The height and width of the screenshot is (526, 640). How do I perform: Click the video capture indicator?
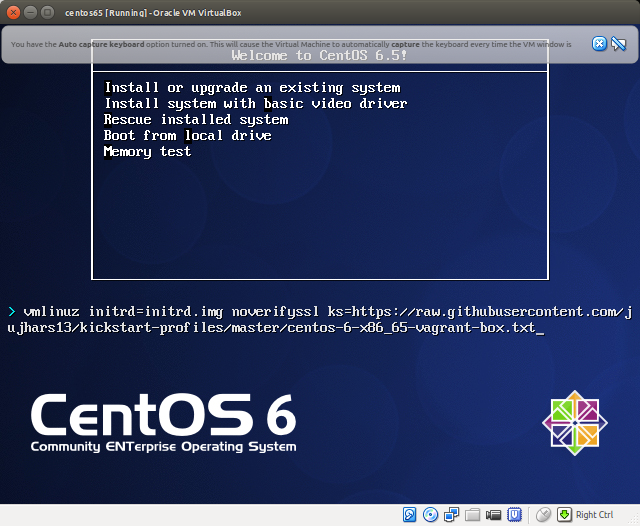[493, 515]
